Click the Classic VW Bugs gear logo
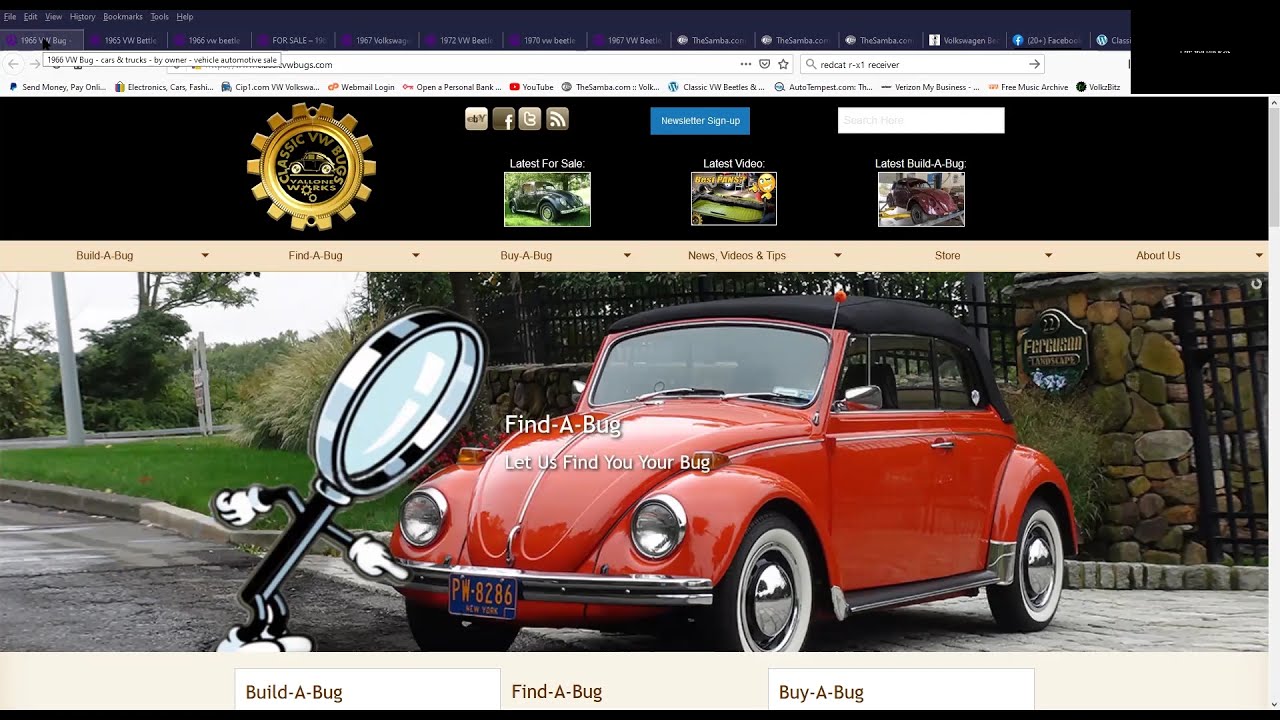This screenshot has height=720, width=1280. pyautogui.click(x=311, y=167)
